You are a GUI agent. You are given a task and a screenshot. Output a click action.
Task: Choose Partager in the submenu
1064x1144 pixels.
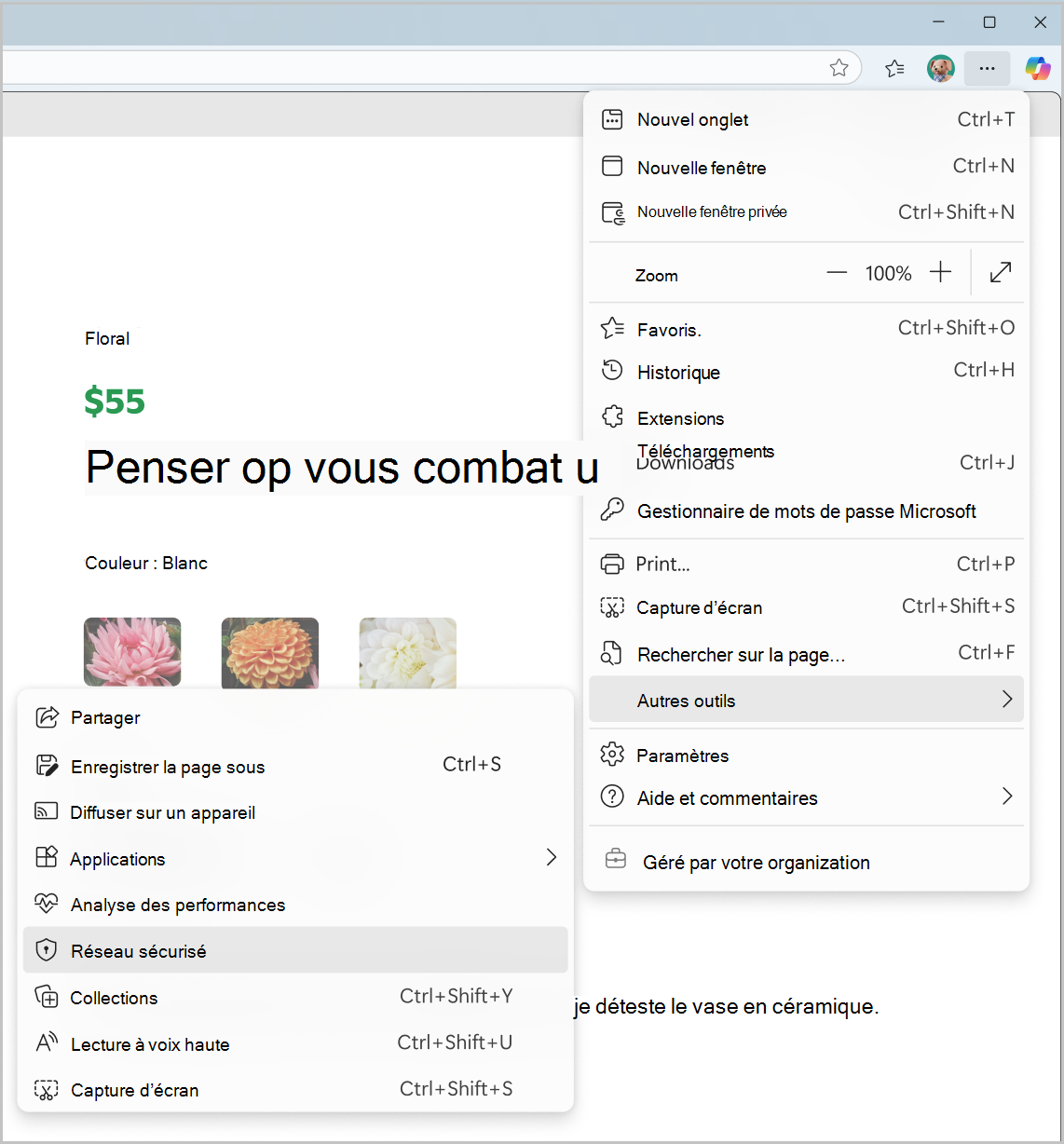(295, 717)
